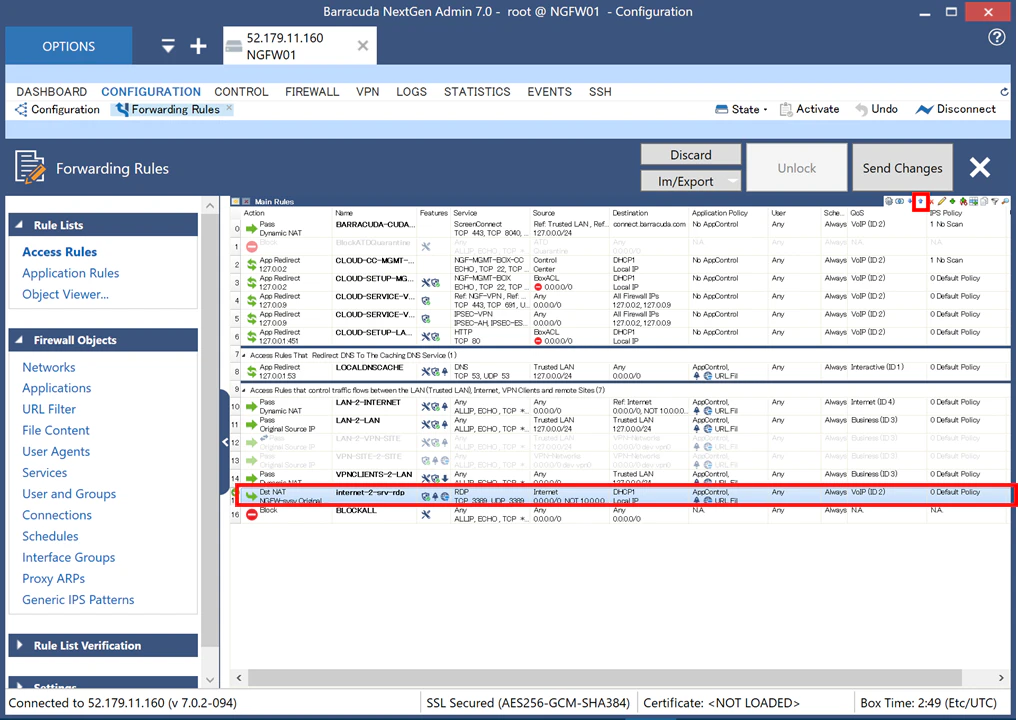Open the Application Rules link
Viewport: 1018px width, 720px height.
[71, 273]
